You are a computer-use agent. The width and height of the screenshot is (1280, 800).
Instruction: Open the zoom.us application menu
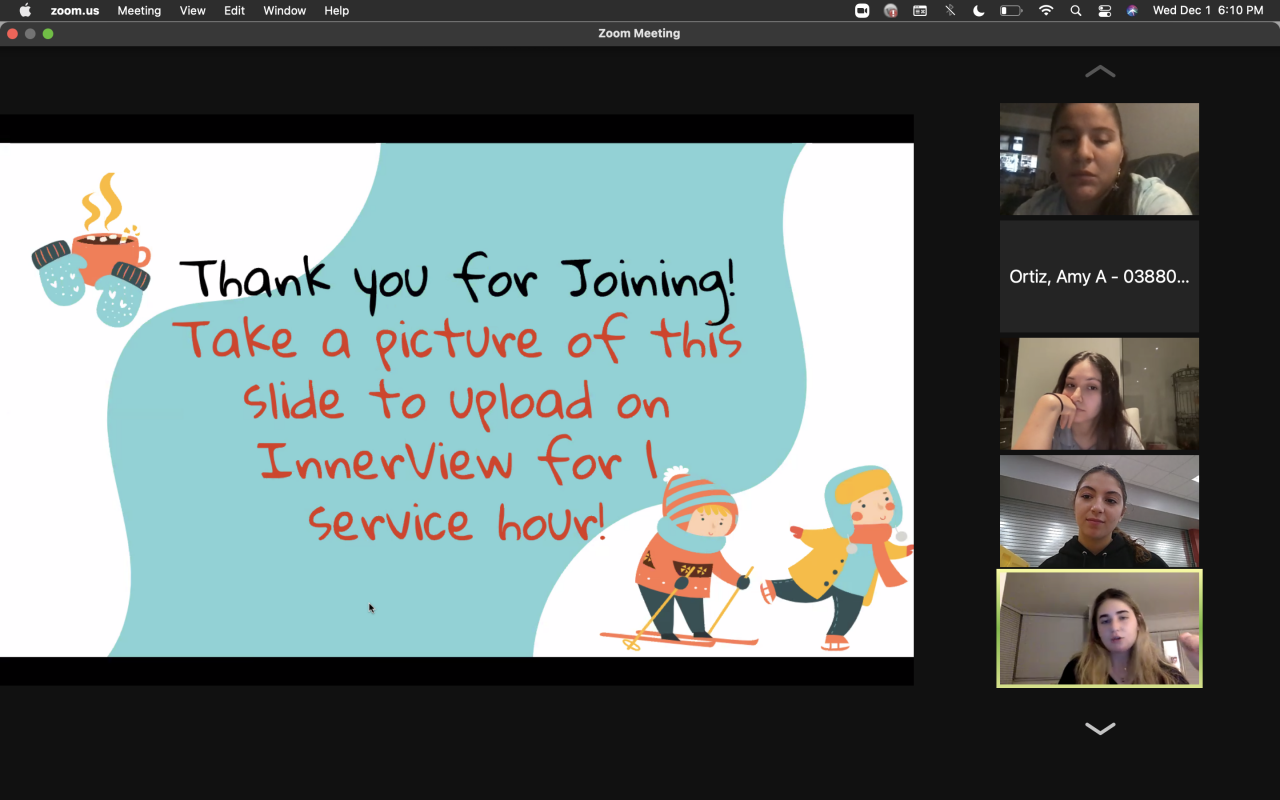(x=75, y=11)
